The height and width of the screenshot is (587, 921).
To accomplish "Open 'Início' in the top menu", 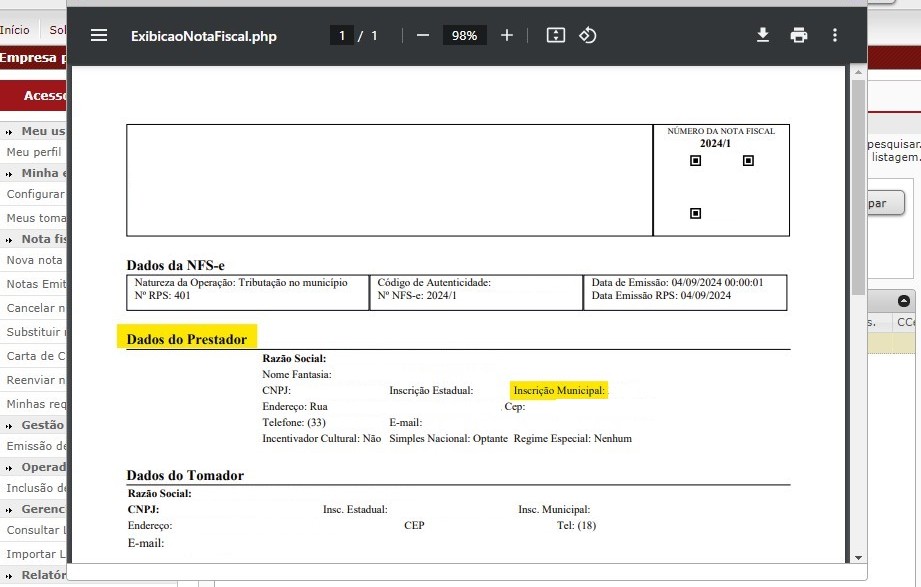I will point(15,30).
